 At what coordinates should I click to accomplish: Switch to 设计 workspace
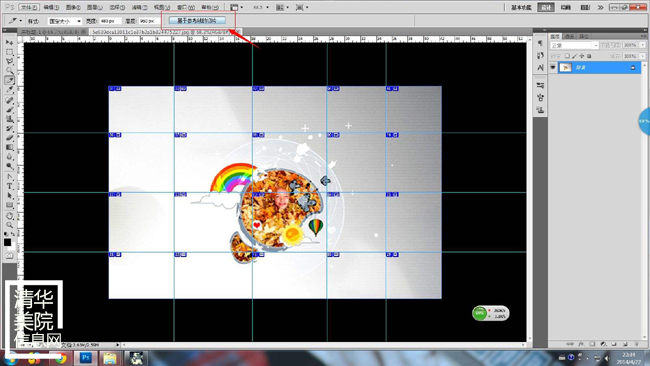tap(546, 7)
